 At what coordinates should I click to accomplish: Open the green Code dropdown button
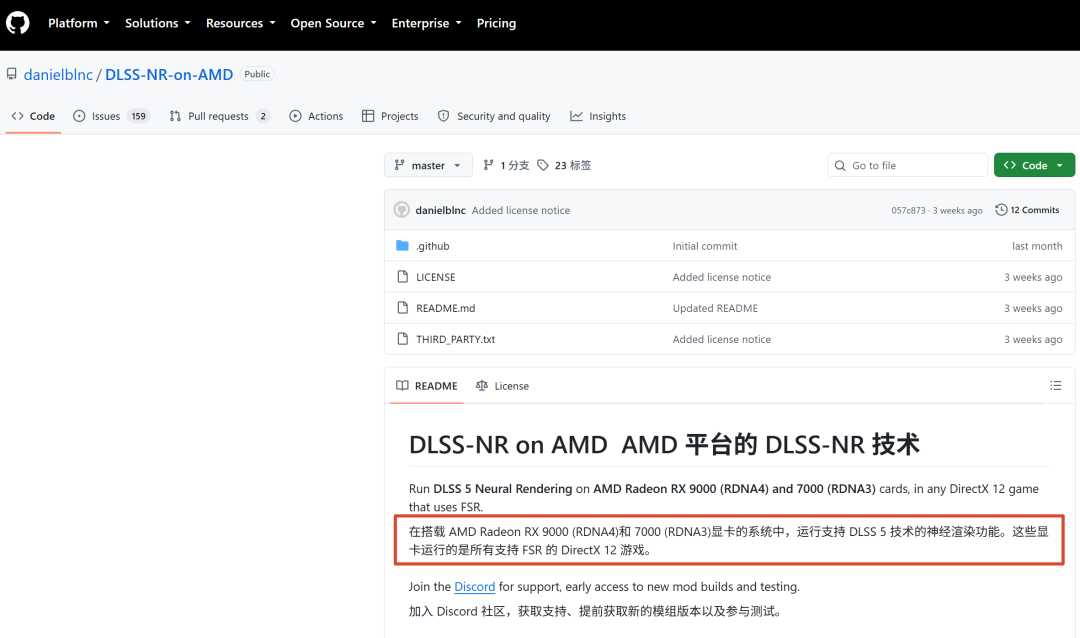coord(1034,165)
